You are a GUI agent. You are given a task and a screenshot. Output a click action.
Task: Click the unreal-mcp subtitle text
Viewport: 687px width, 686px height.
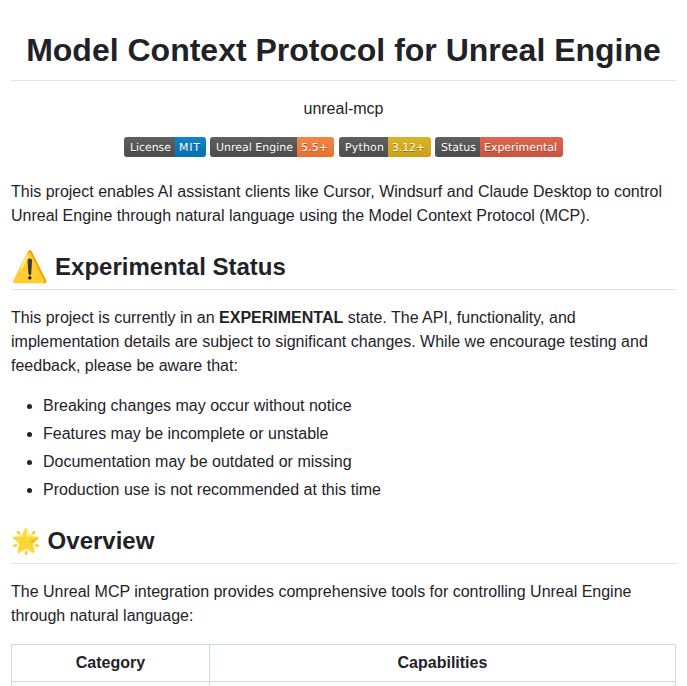click(x=344, y=109)
